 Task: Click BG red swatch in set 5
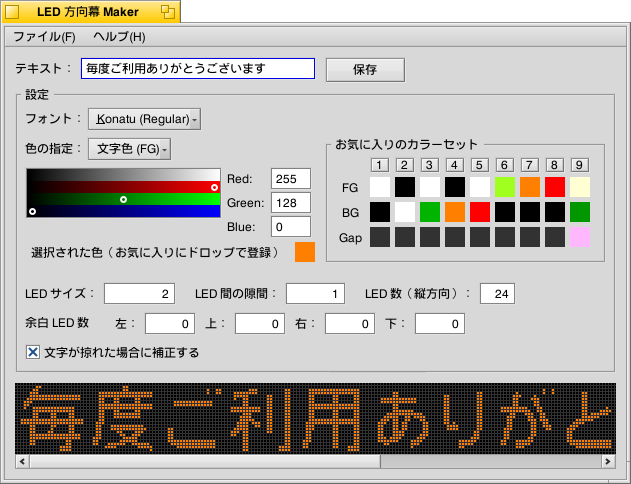pos(480,212)
